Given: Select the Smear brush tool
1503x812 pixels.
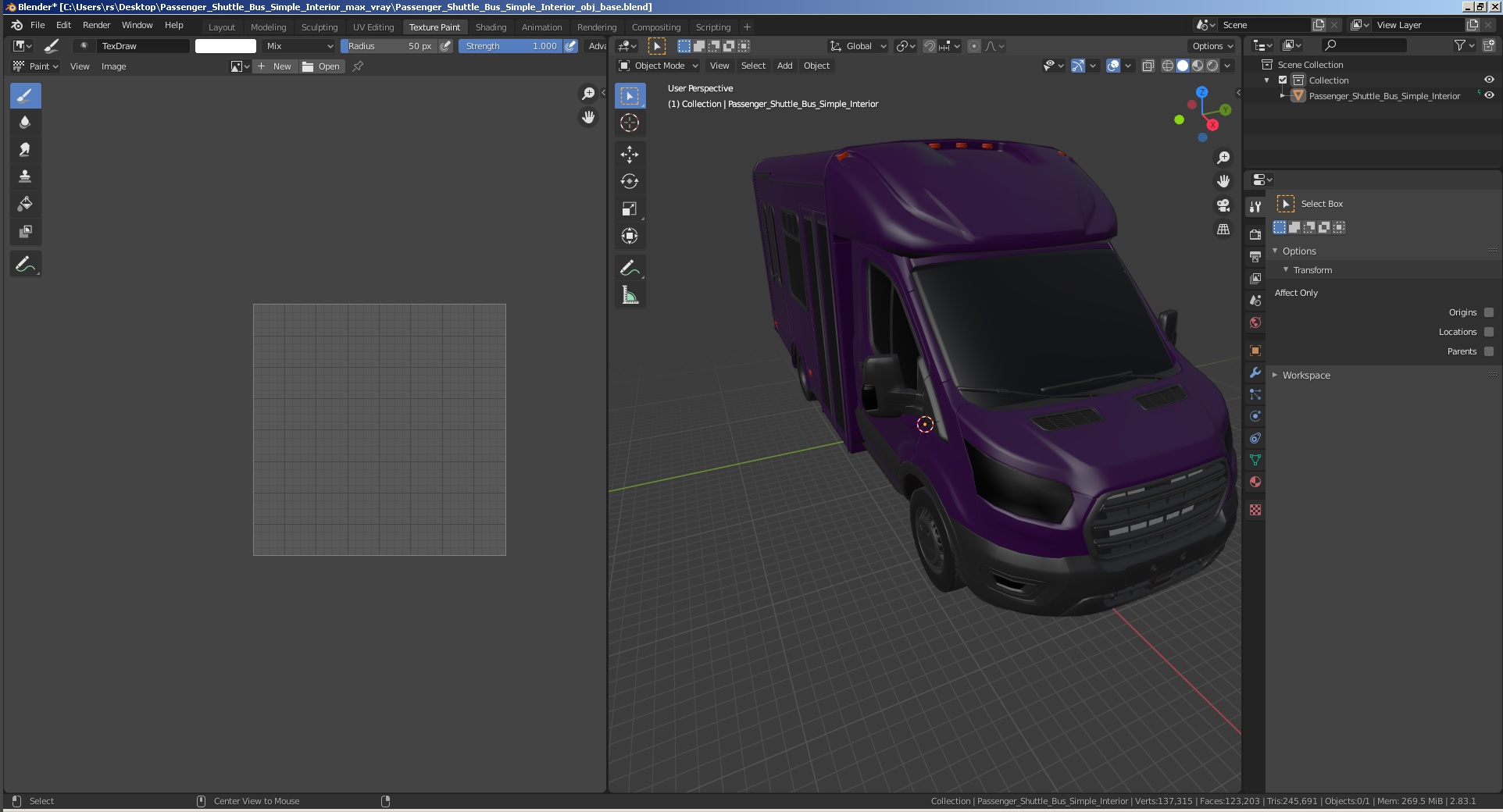Looking at the screenshot, I should (x=25, y=150).
